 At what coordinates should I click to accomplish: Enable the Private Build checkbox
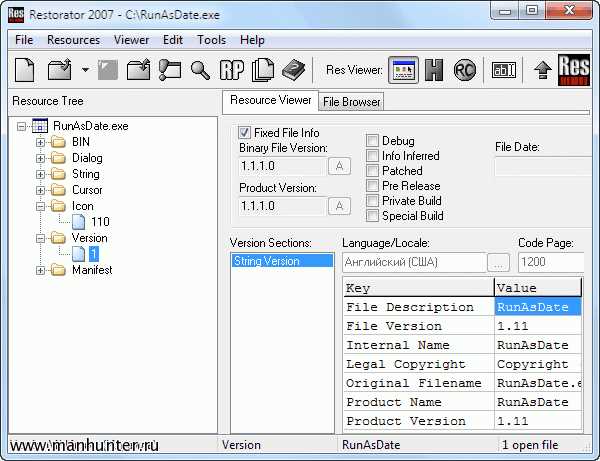(372, 200)
